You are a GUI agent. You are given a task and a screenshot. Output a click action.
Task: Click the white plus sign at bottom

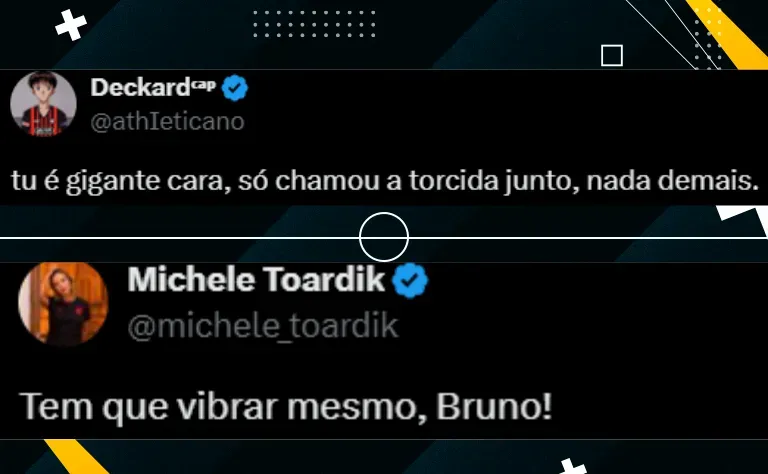tap(574, 466)
